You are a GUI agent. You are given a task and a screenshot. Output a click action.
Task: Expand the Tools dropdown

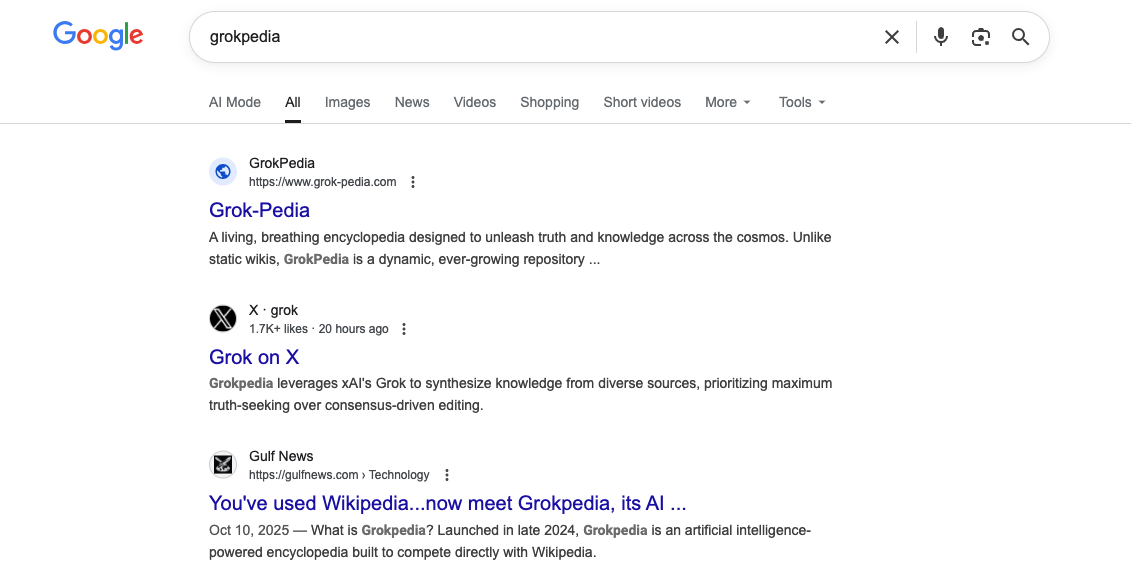[802, 102]
